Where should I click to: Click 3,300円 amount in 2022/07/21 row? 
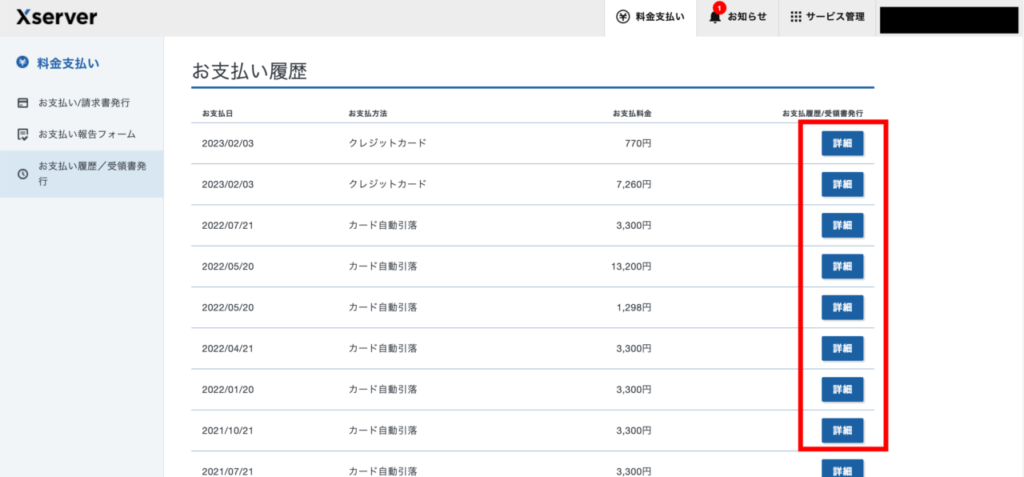pos(633,225)
